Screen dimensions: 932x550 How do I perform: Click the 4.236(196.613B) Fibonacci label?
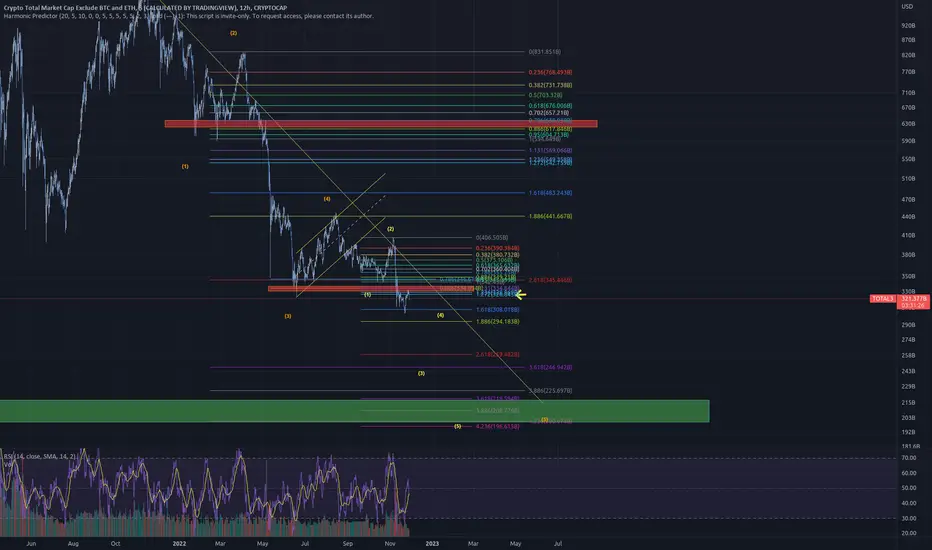click(498, 426)
